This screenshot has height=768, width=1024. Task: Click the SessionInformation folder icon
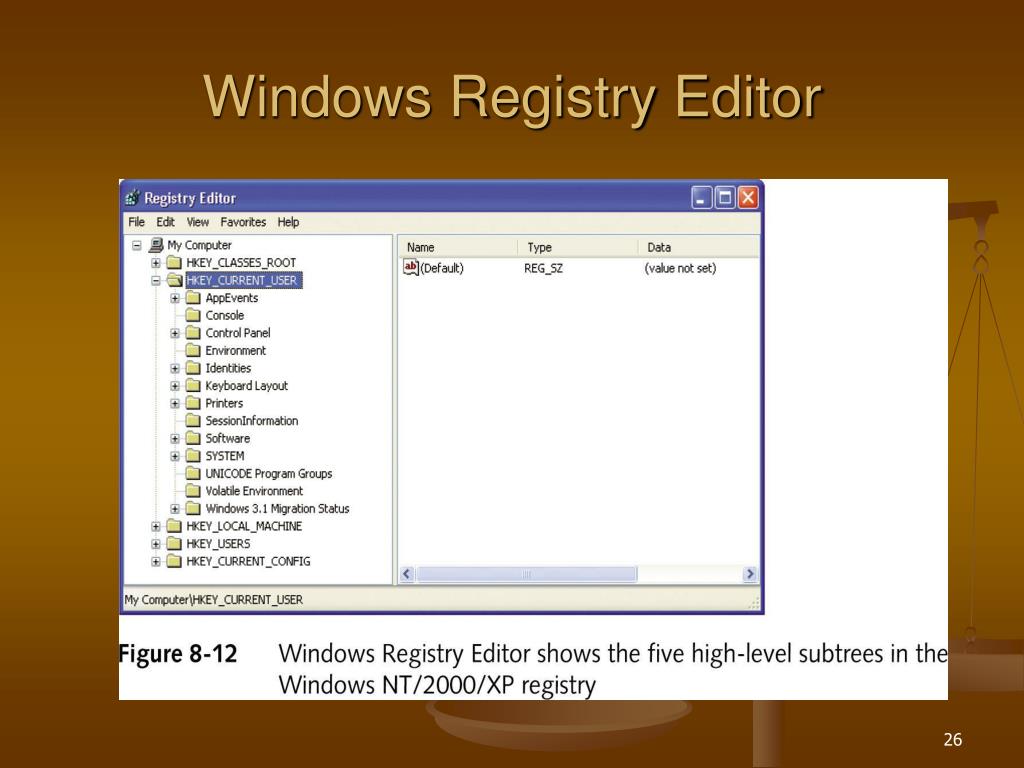click(193, 421)
